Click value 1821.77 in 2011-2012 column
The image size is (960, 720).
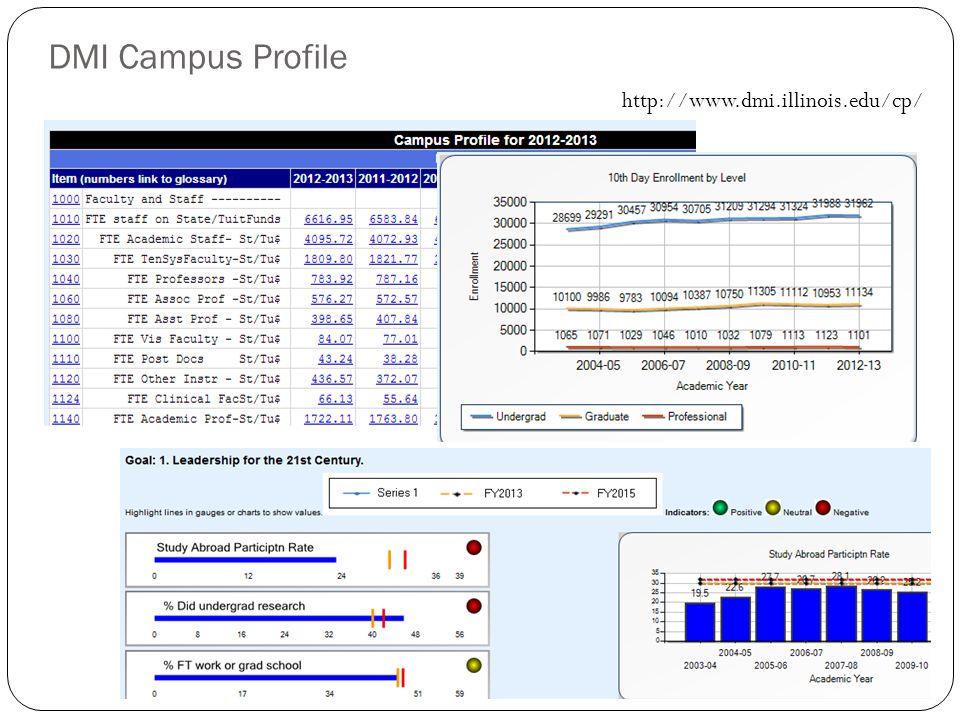394,260
